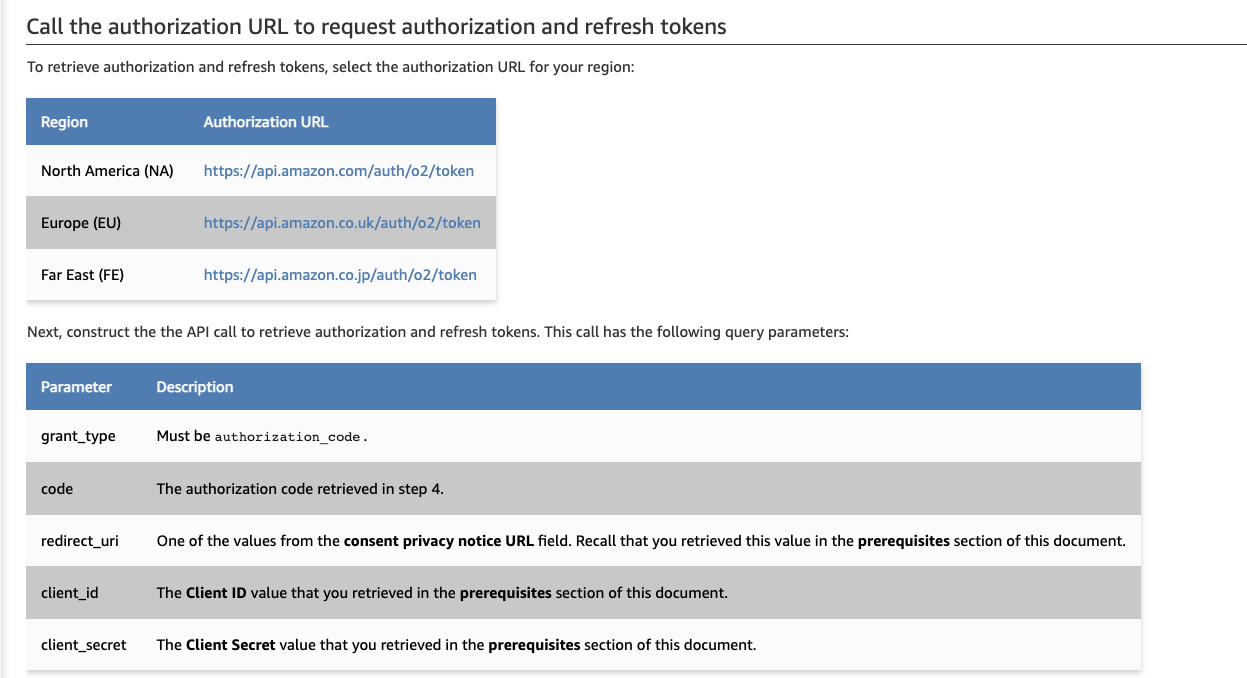Open the Europe api.amazon.co.uk token link

coord(342,223)
